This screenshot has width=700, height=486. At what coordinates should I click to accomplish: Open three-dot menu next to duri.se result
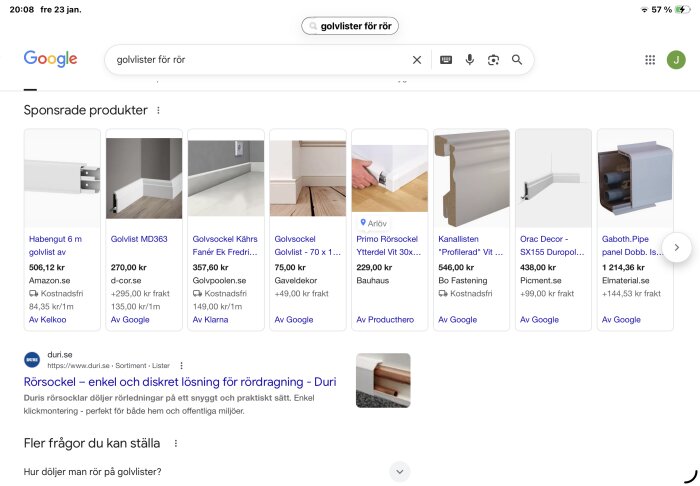pos(181,366)
